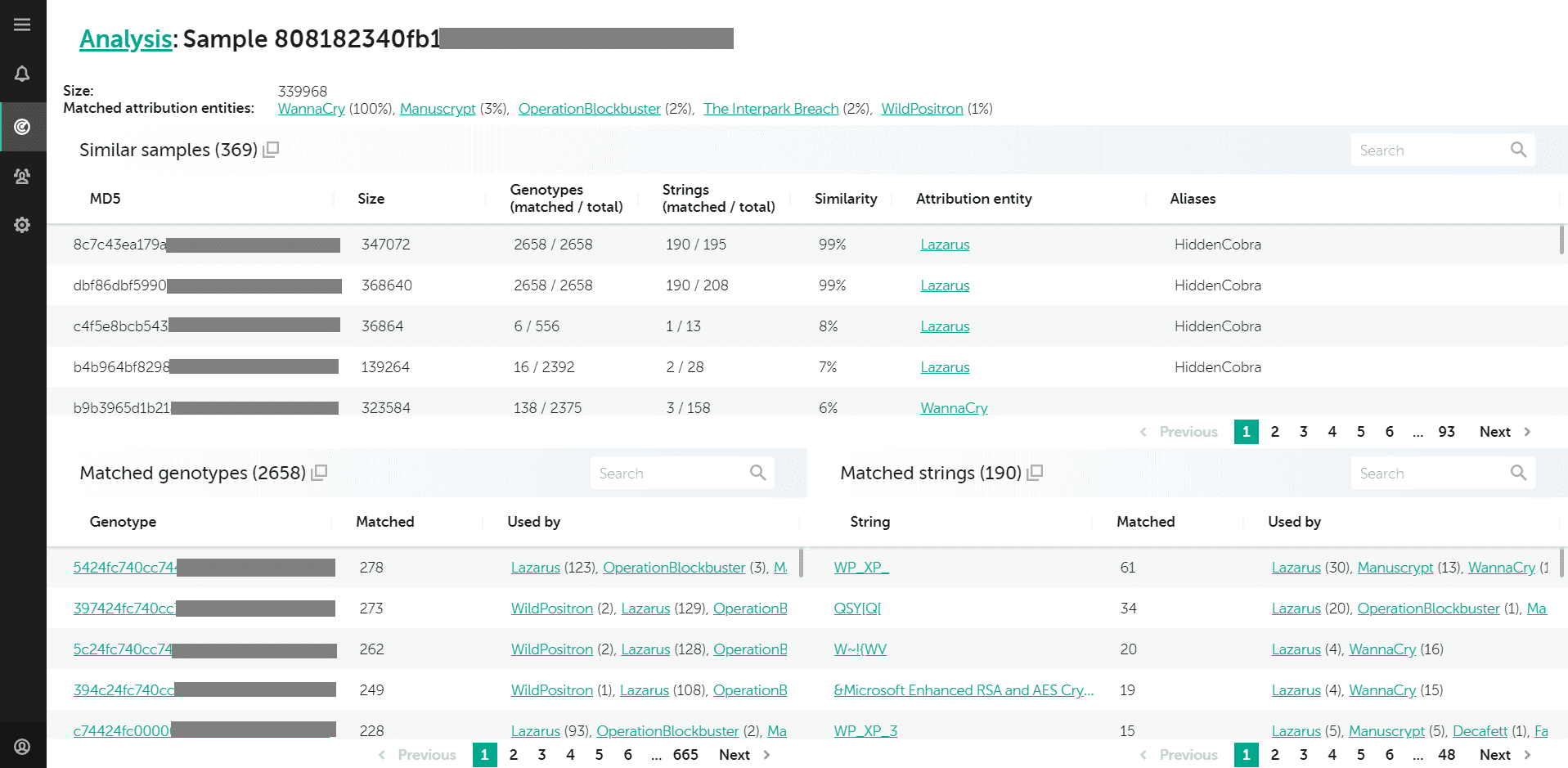Open settings gear icon in sidebar
This screenshot has width=1568, height=768.
coord(22,225)
